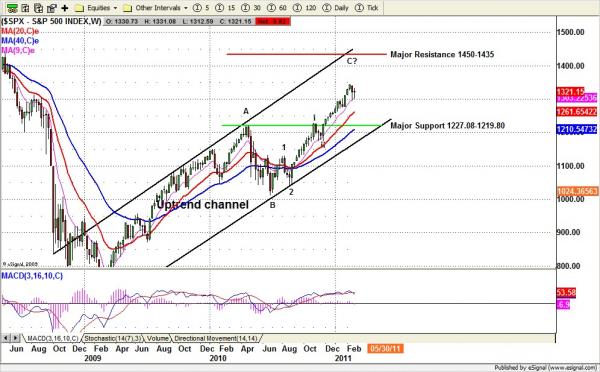Click the green major support horizontal line

tap(301, 125)
